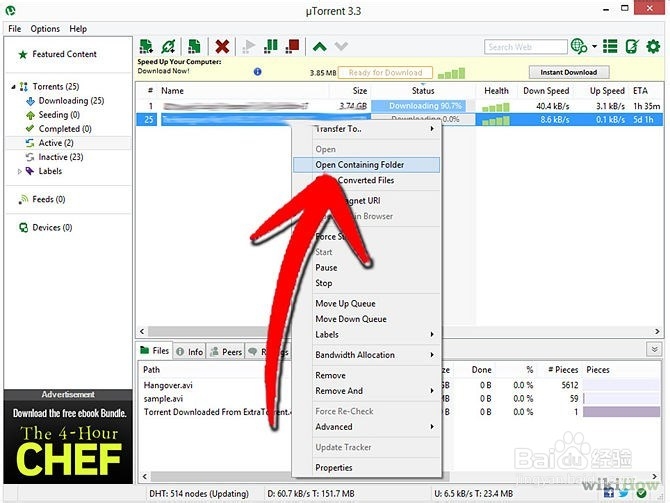Click the status bar green check icon
The height and width of the screenshot is (503, 670).
tap(641, 494)
